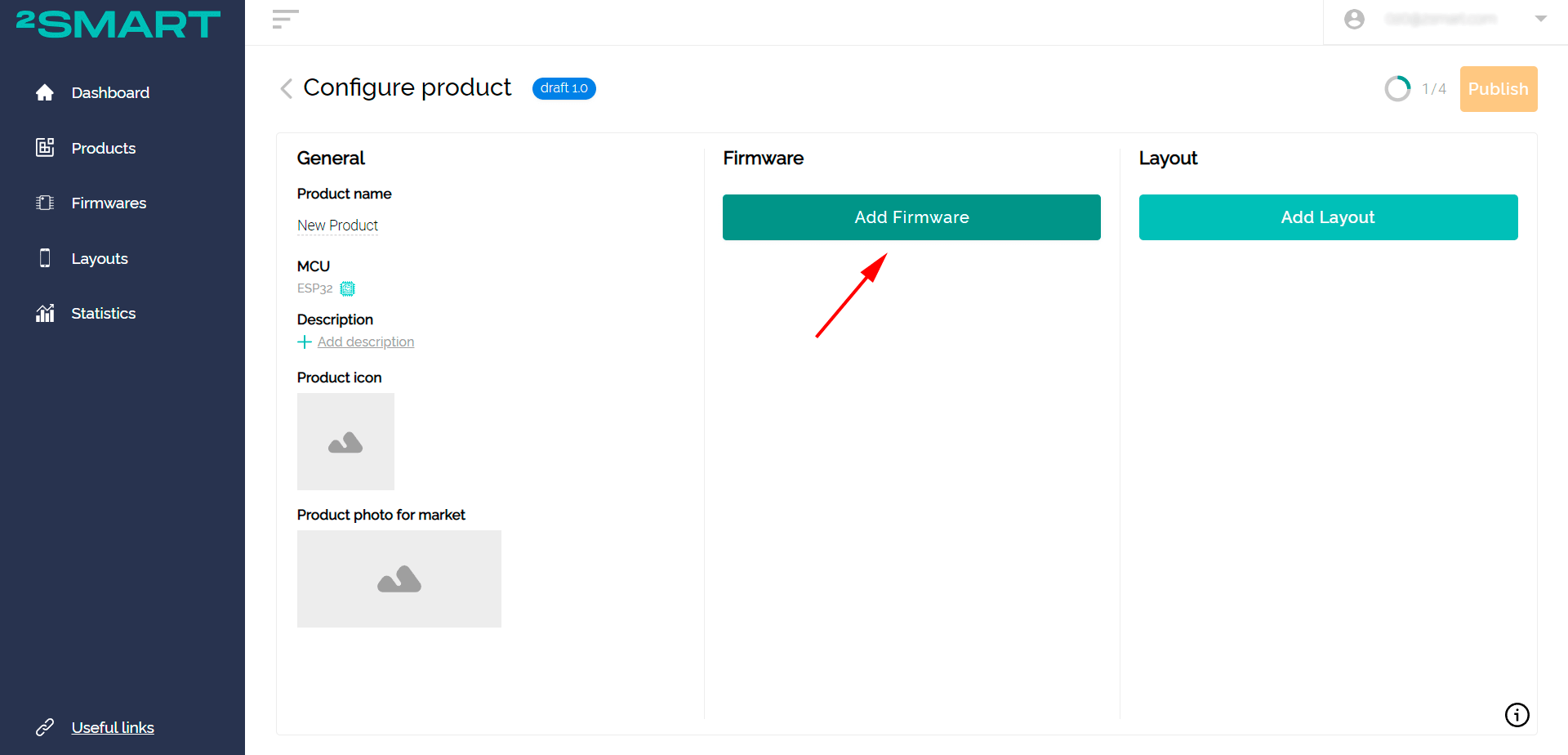
Task: Collapse sidebar with the menu icon
Action: 285,19
